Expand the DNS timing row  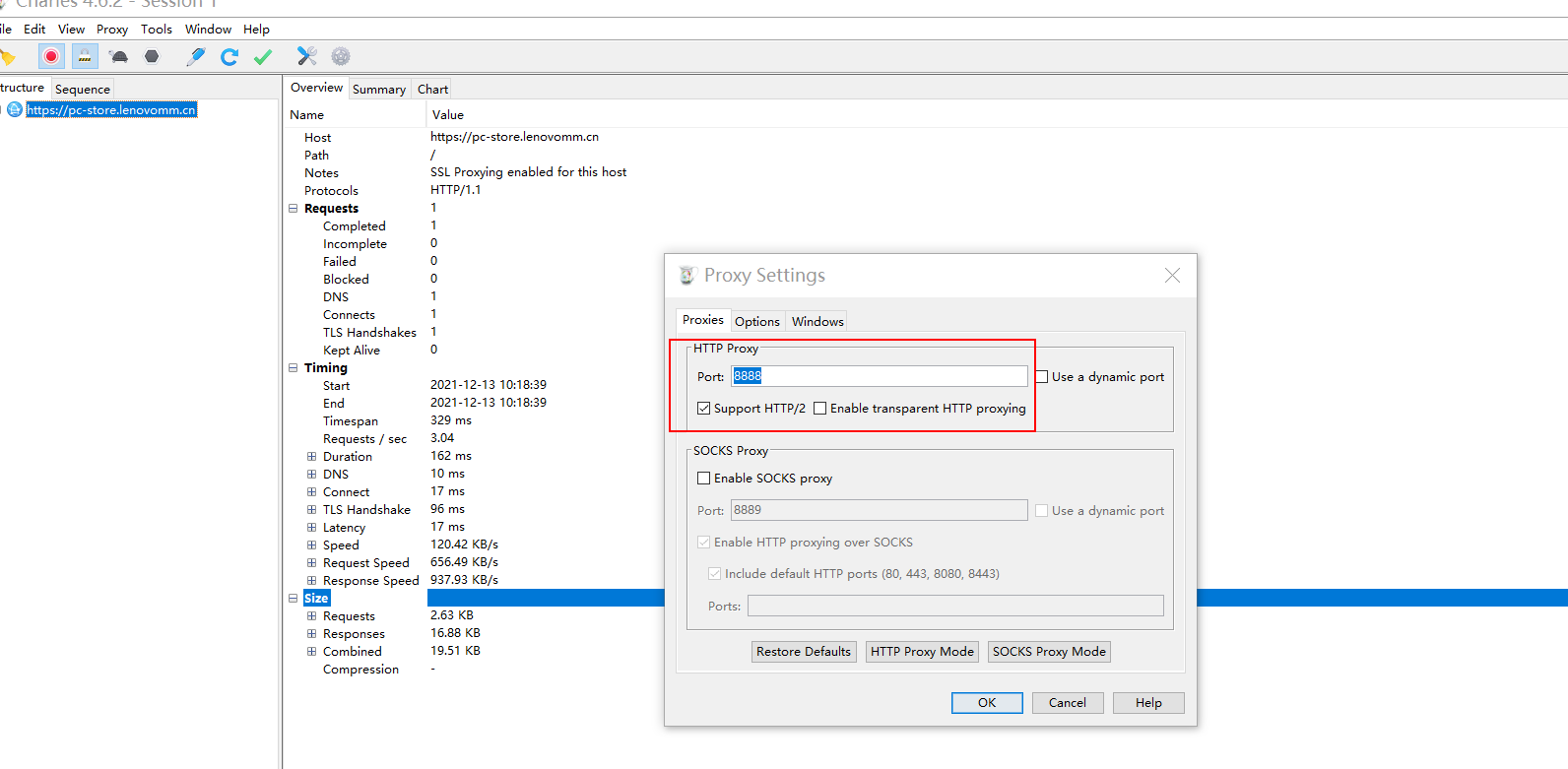coord(312,475)
